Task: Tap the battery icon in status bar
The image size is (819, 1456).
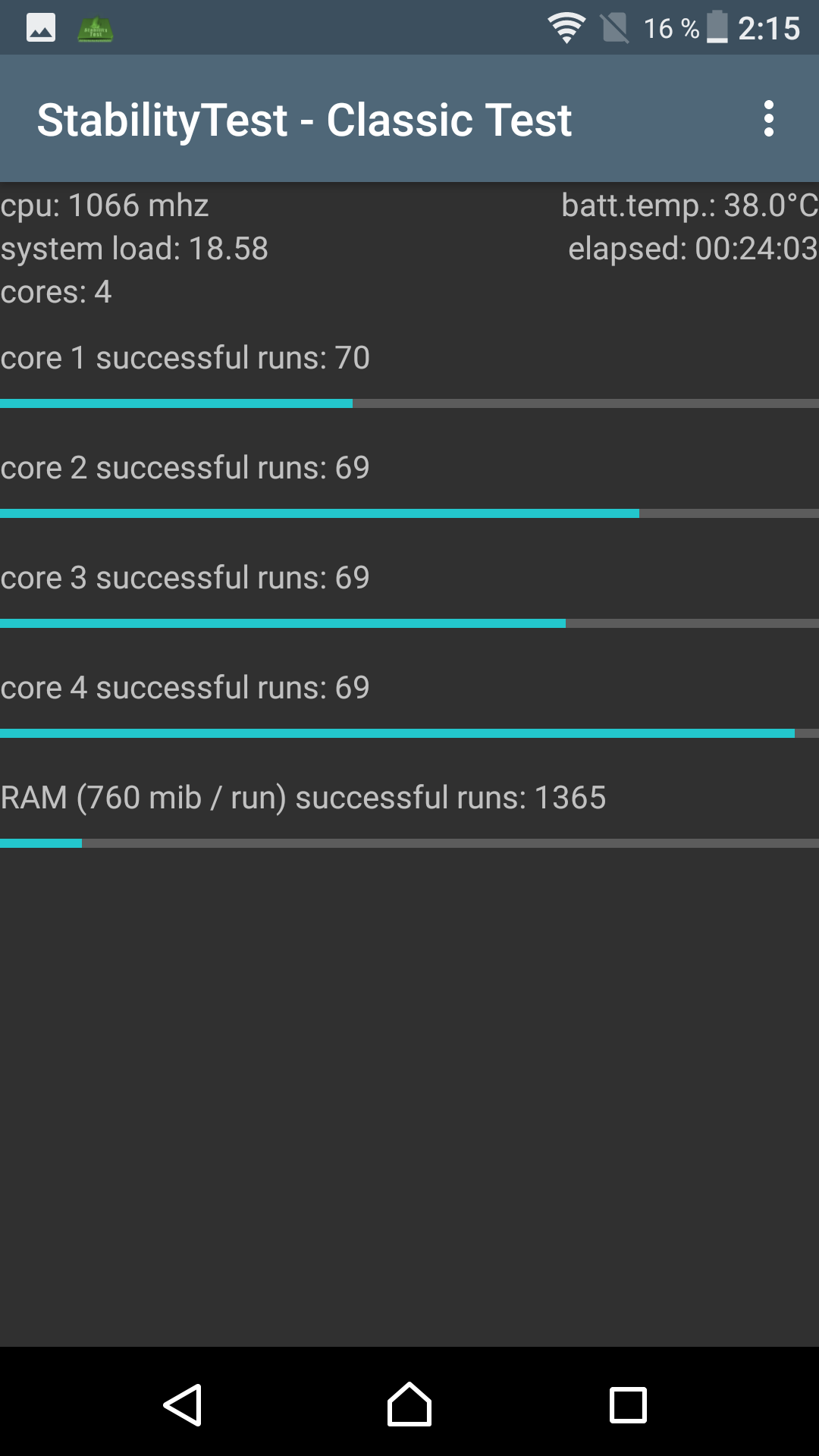Action: 717,28
